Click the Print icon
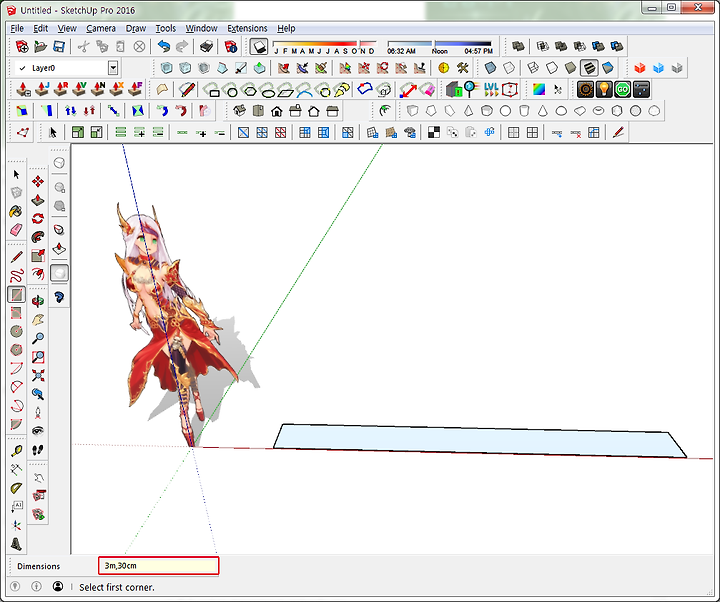 [x=206, y=46]
